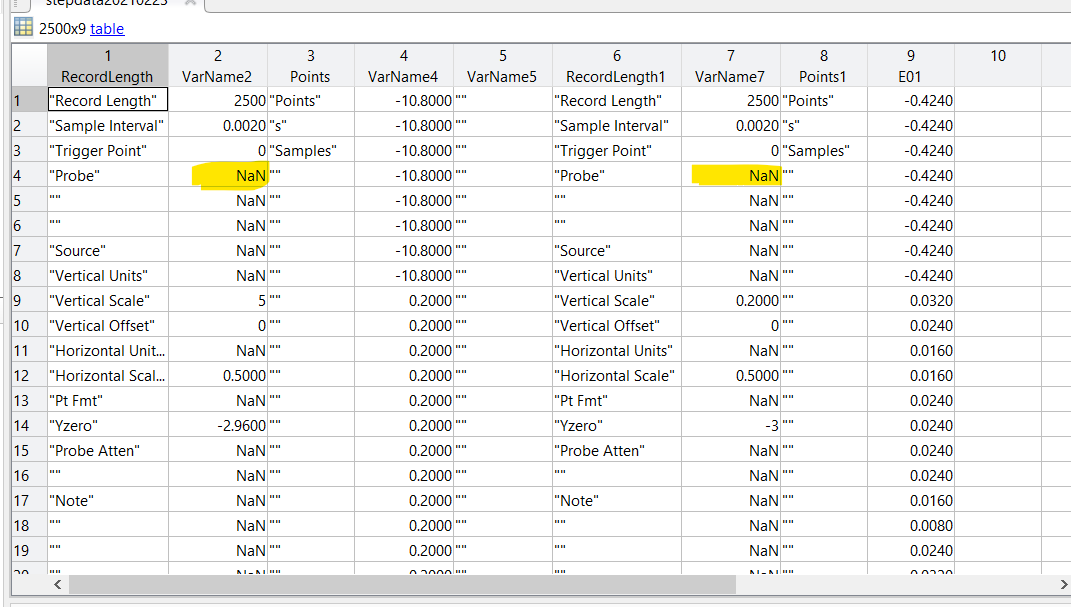1071x607 pixels.
Task: Select row header number 14
Action: point(22,426)
